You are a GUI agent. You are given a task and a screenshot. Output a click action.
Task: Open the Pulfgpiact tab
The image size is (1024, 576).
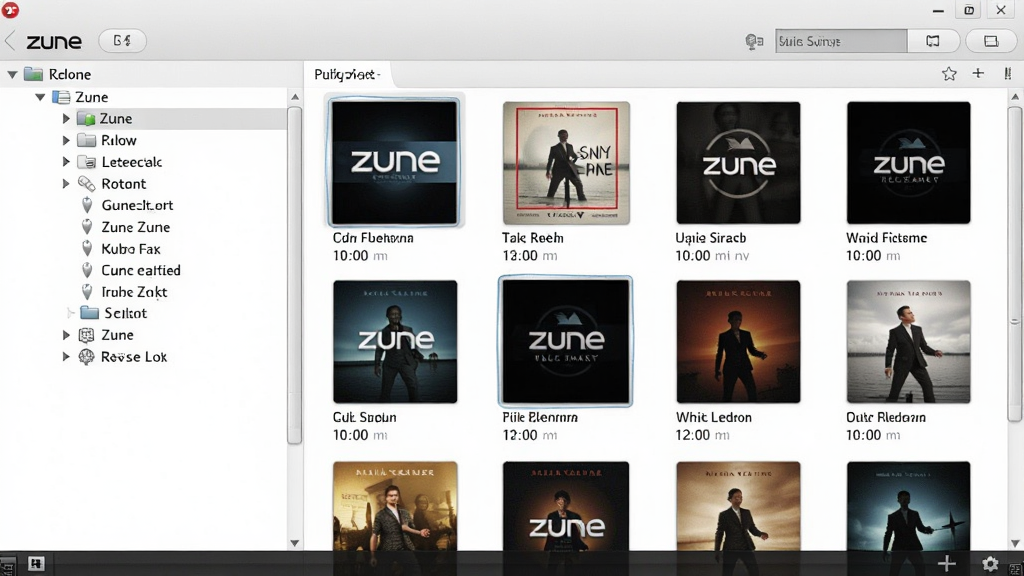click(x=347, y=74)
